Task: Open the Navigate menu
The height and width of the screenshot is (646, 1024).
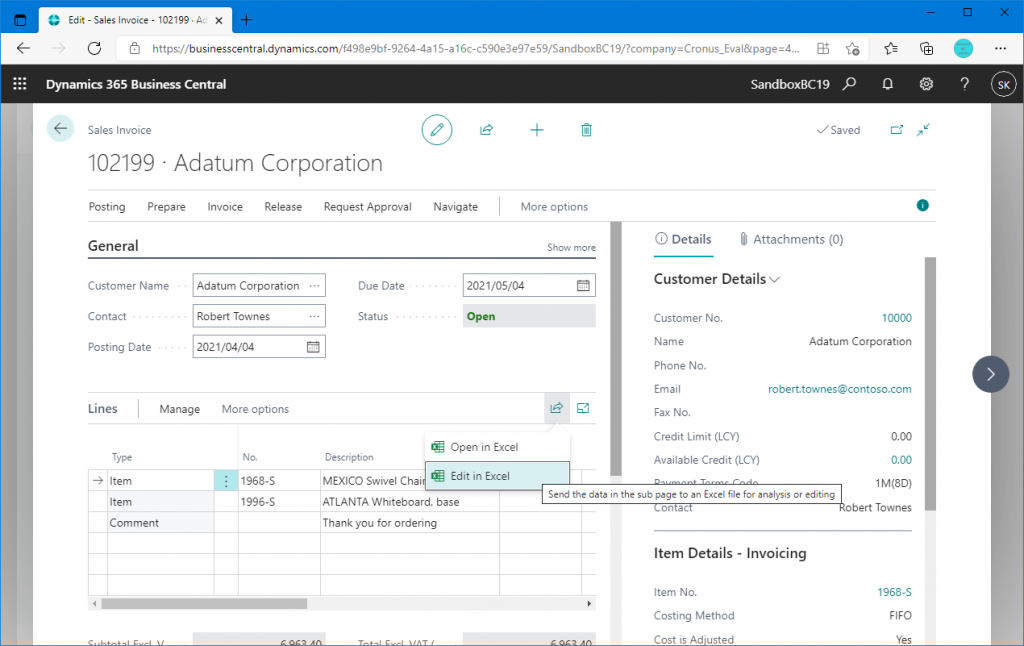Action: click(456, 206)
